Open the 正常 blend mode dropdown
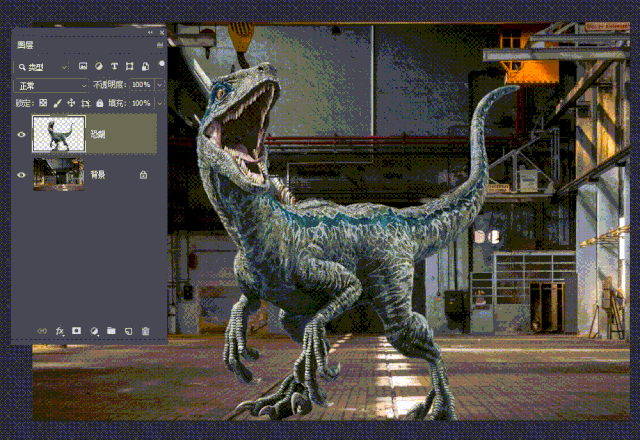The width and height of the screenshot is (640, 440). click(x=50, y=85)
